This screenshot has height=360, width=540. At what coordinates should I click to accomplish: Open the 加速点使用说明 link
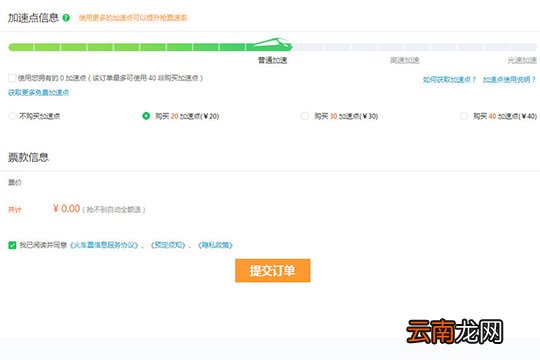pos(509,80)
